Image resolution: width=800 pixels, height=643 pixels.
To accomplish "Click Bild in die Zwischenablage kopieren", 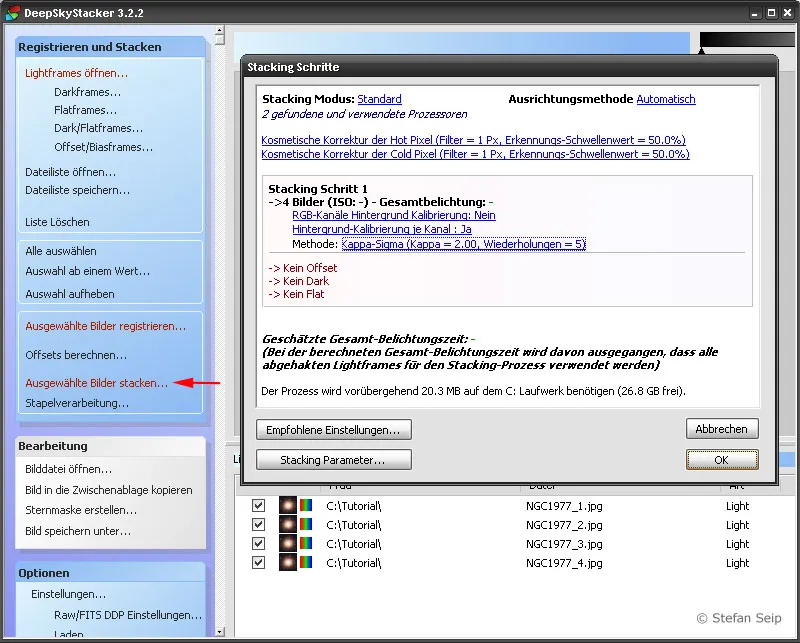I will [109, 490].
